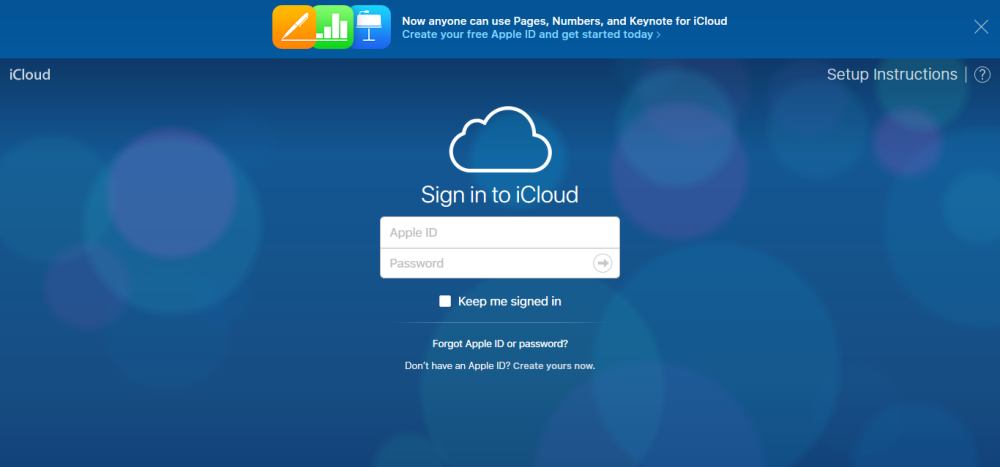This screenshot has height=467, width=1000.
Task: Open the help question mark icon
Action: click(982, 75)
